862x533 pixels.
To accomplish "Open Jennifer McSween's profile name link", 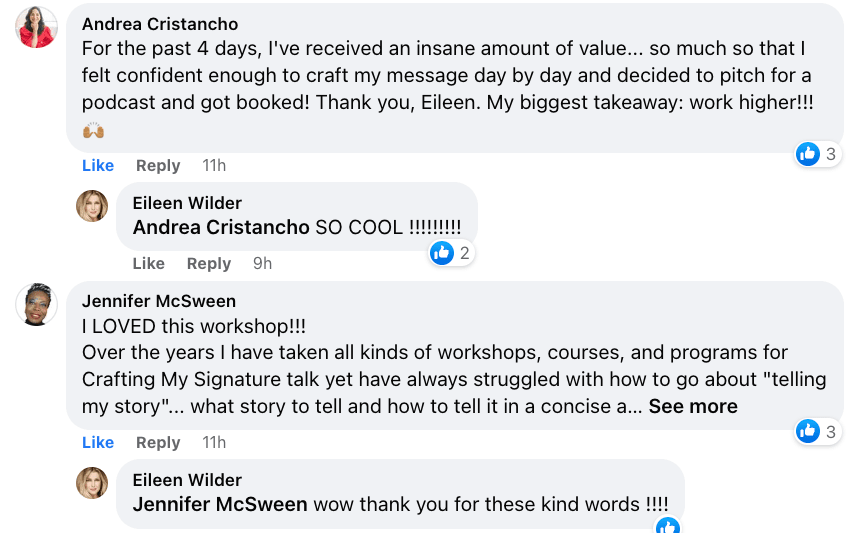I will pyautogui.click(x=159, y=300).
